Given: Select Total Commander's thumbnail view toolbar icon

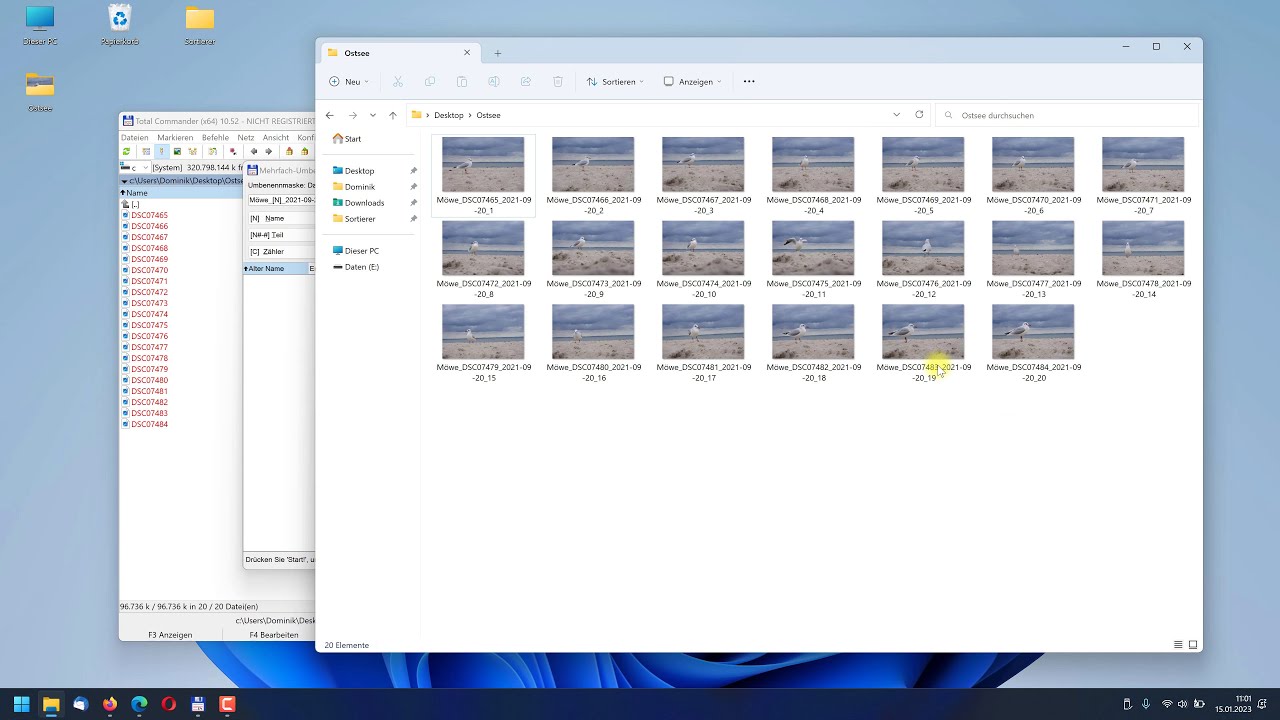Looking at the screenshot, I should pos(177,151).
